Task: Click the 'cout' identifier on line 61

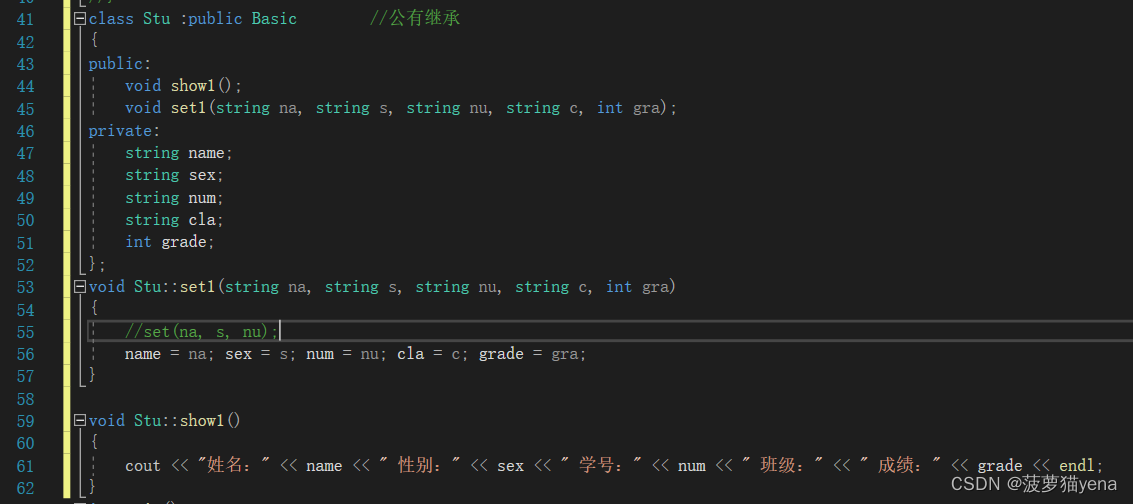Action: point(143,466)
